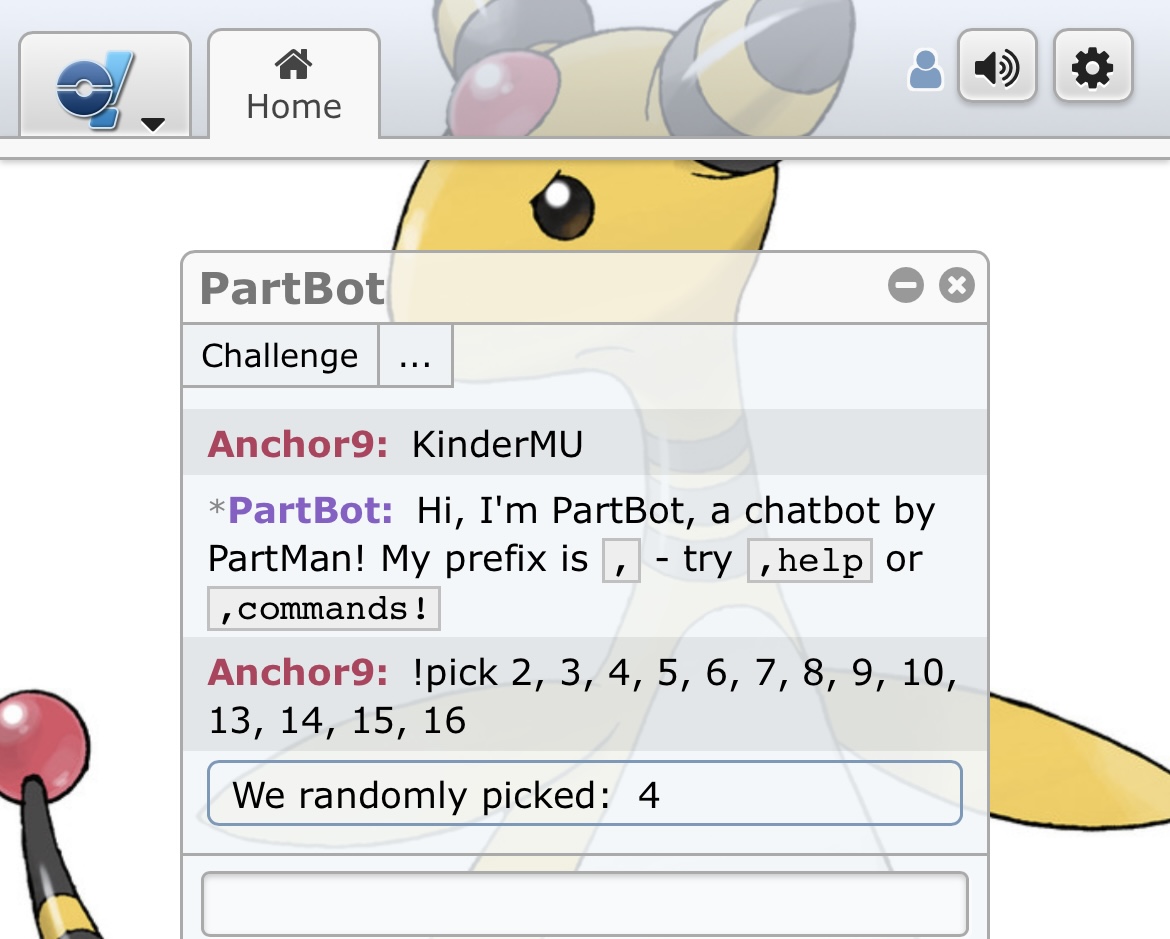Open the sound volume settings
1170x939 pixels.
tap(997, 68)
